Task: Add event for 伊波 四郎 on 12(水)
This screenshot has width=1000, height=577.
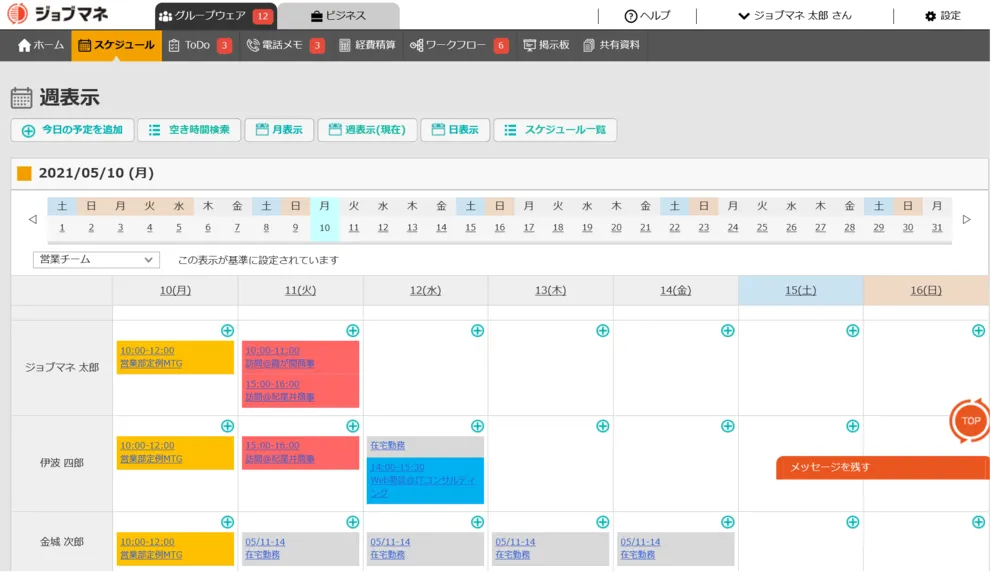Action: [477, 426]
